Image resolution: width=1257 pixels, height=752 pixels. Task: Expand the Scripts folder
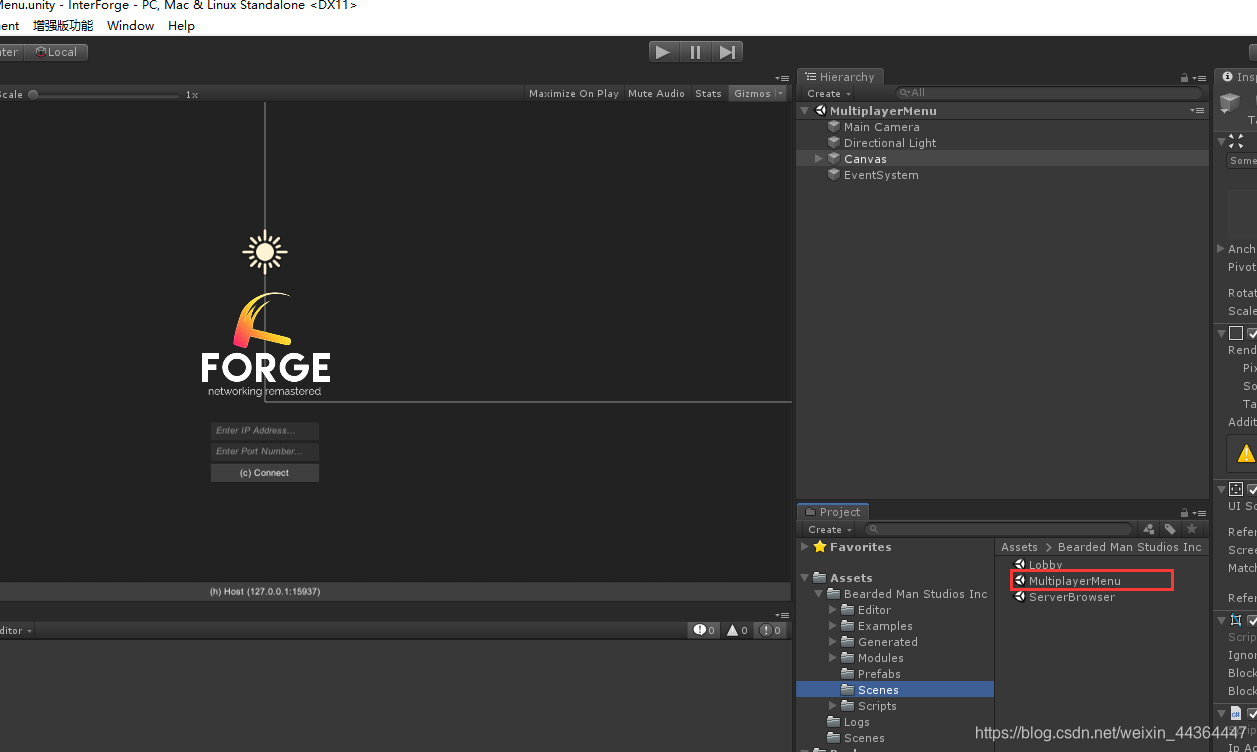point(833,706)
